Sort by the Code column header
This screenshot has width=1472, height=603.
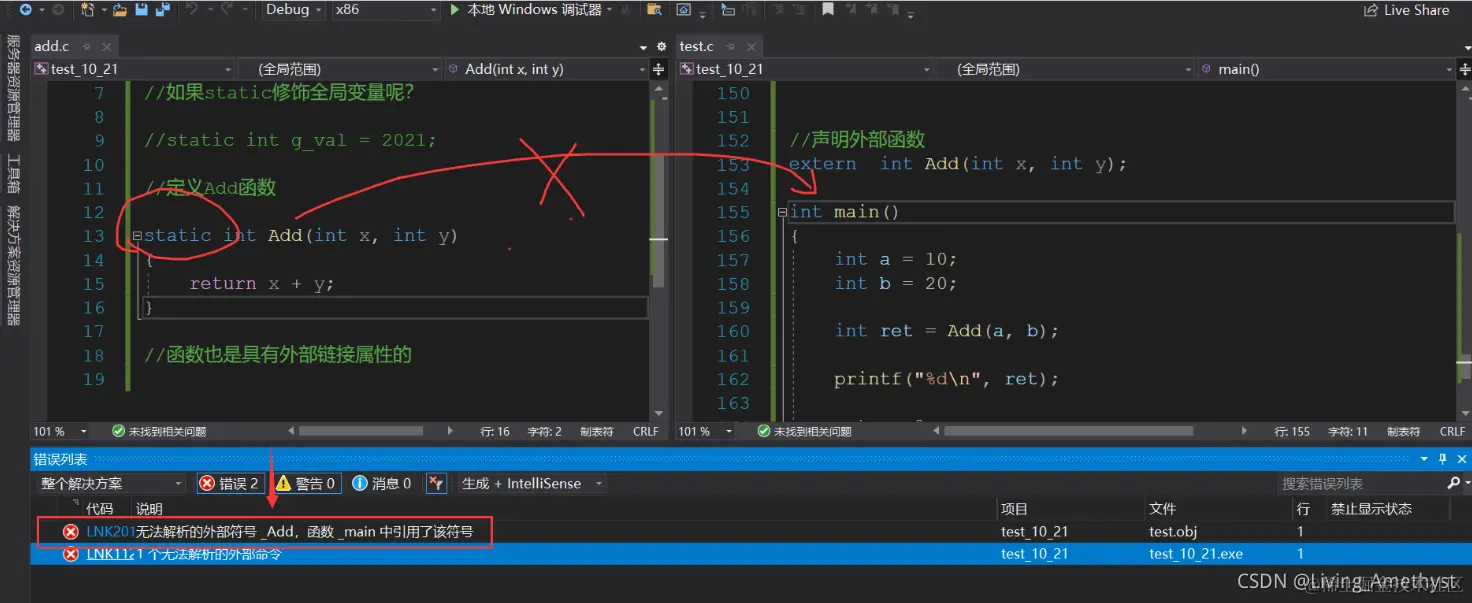100,509
